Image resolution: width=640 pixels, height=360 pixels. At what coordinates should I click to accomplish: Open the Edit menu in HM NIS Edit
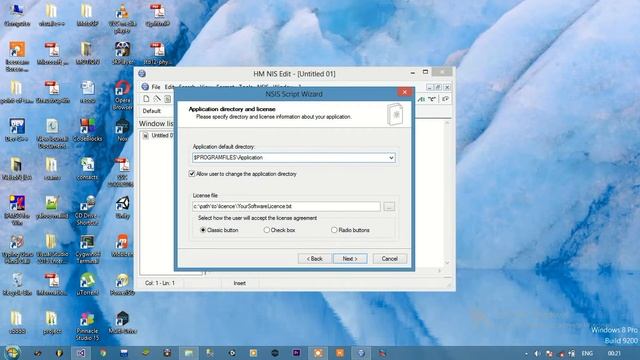169,87
